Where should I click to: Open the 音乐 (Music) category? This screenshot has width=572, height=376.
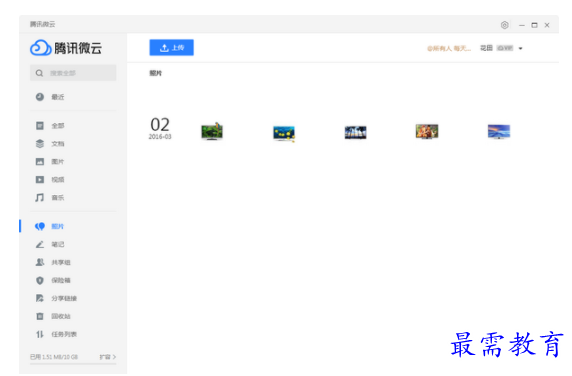pos(50,198)
